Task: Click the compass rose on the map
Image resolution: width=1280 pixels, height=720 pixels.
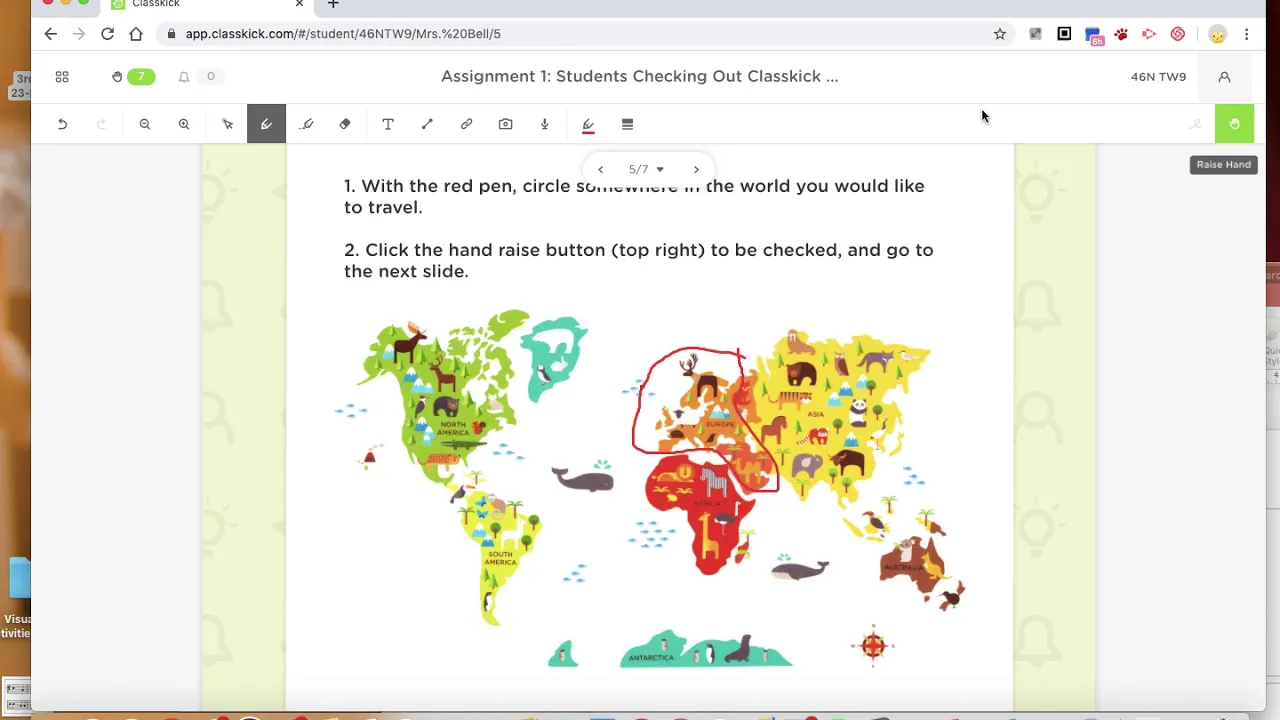Action: pyautogui.click(x=873, y=646)
